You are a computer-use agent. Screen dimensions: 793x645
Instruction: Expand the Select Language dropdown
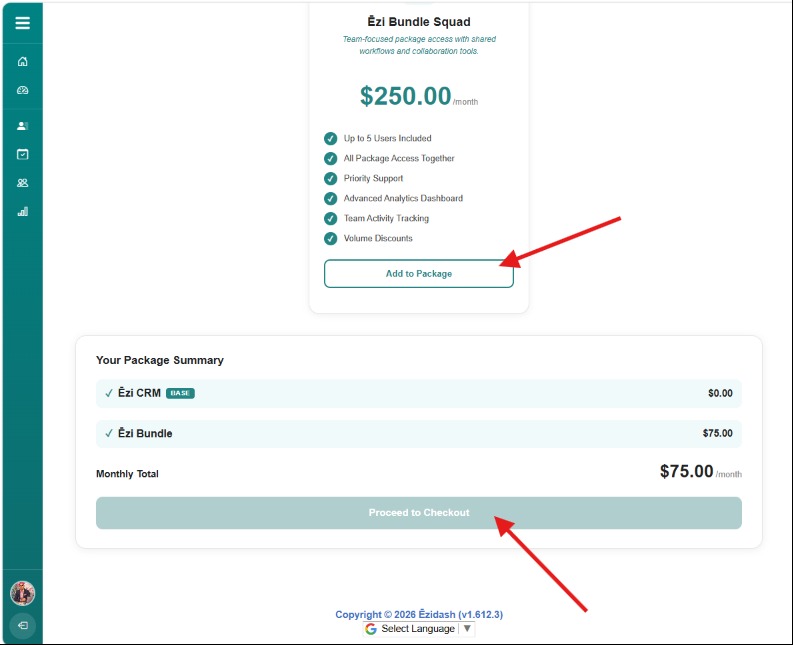pyautogui.click(x=418, y=629)
